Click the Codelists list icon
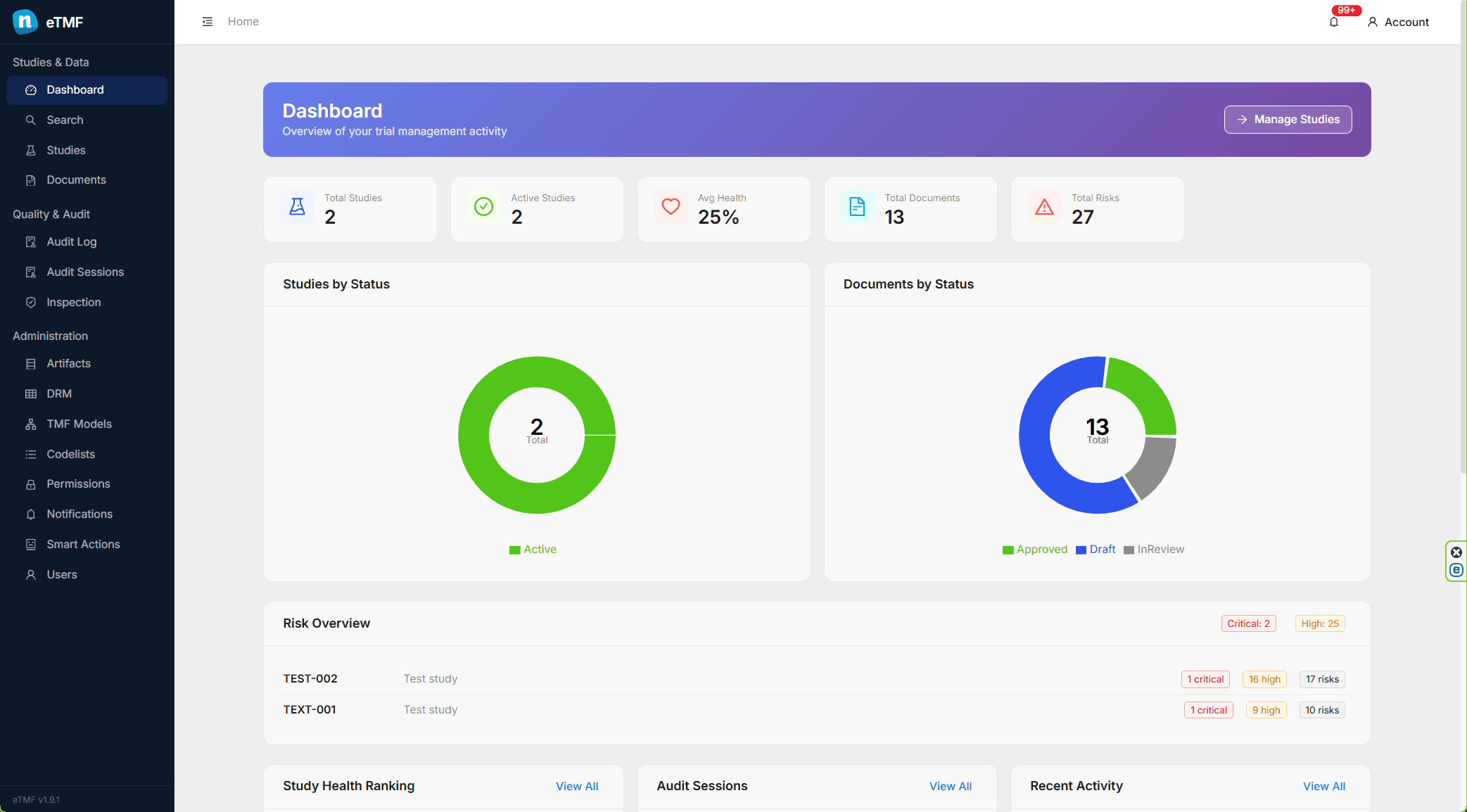Image resolution: width=1467 pixels, height=812 pixels. [31, 455]
